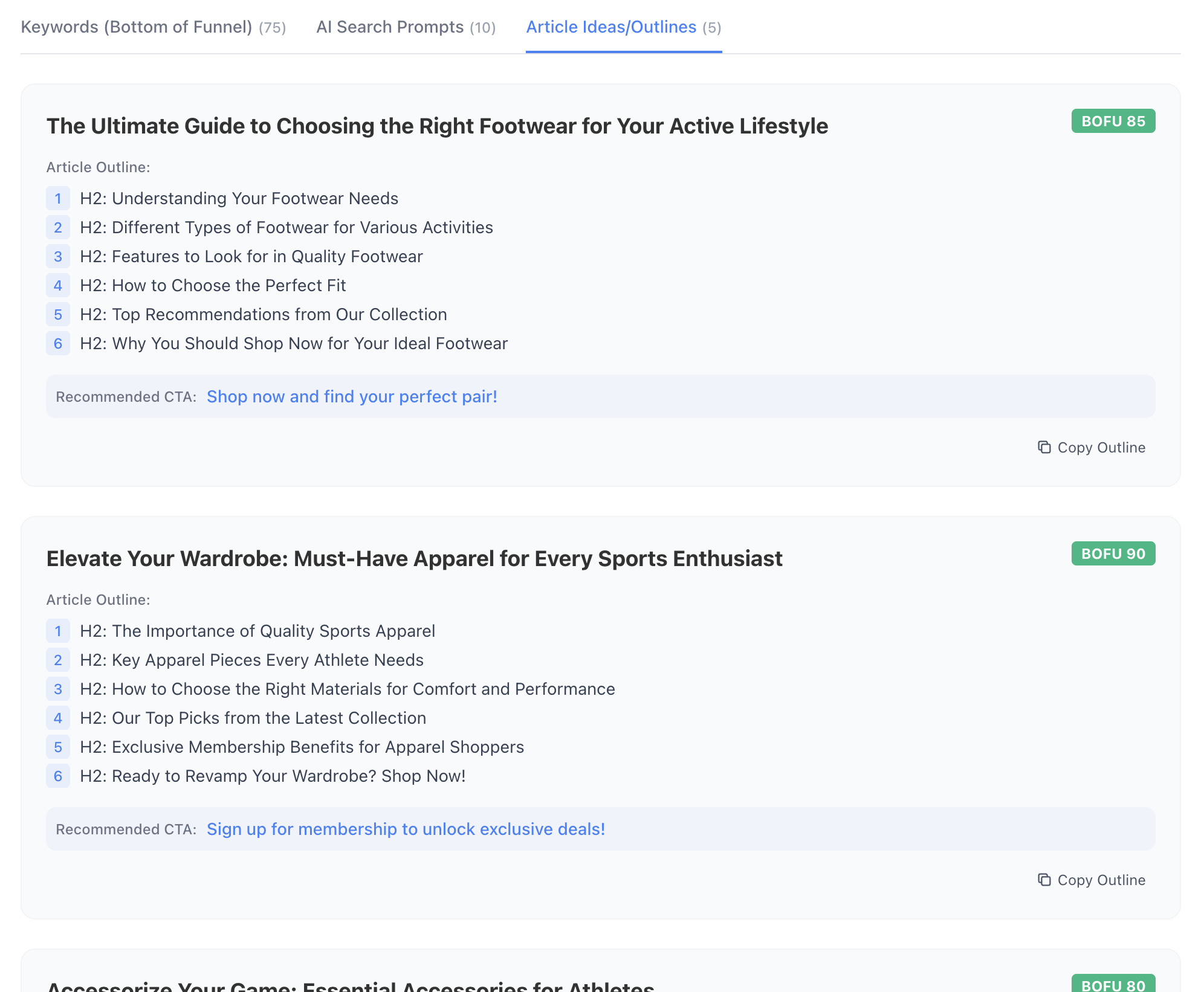This screenshot has height=992, width=1204.
Task: Open the 'Shop now and find your perfect pair!' CTA
Action: [352, 396]
